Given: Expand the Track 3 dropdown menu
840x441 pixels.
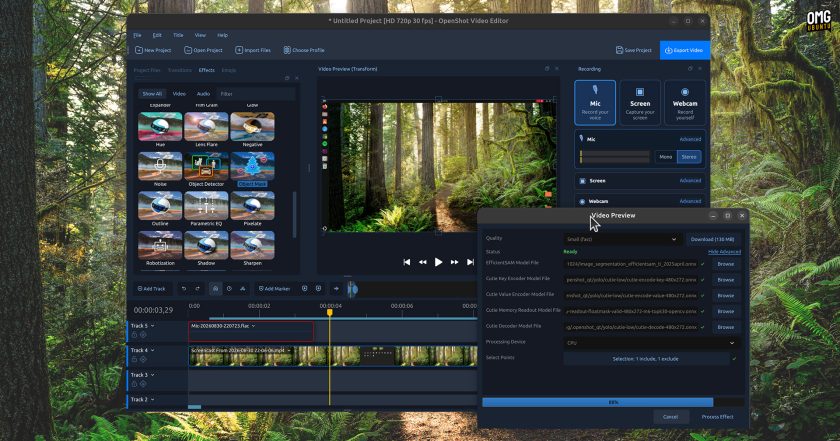Looking at the screenshot, I should coord(153,375).
